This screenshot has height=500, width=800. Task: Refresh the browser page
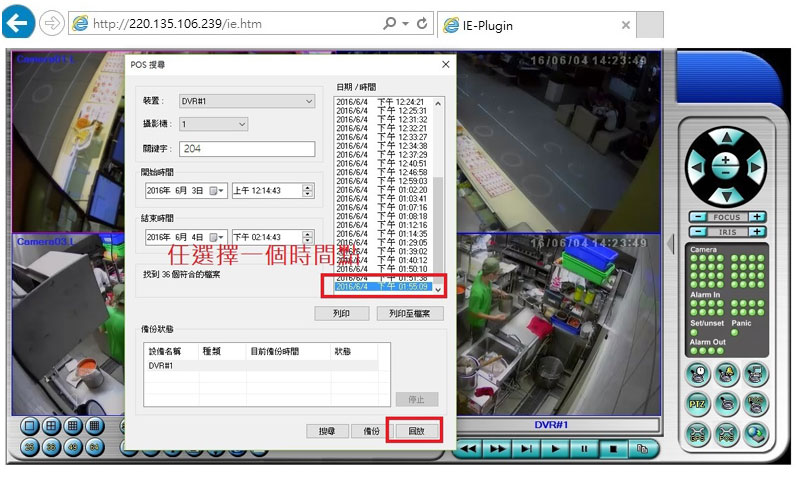[x=422, y=23]
